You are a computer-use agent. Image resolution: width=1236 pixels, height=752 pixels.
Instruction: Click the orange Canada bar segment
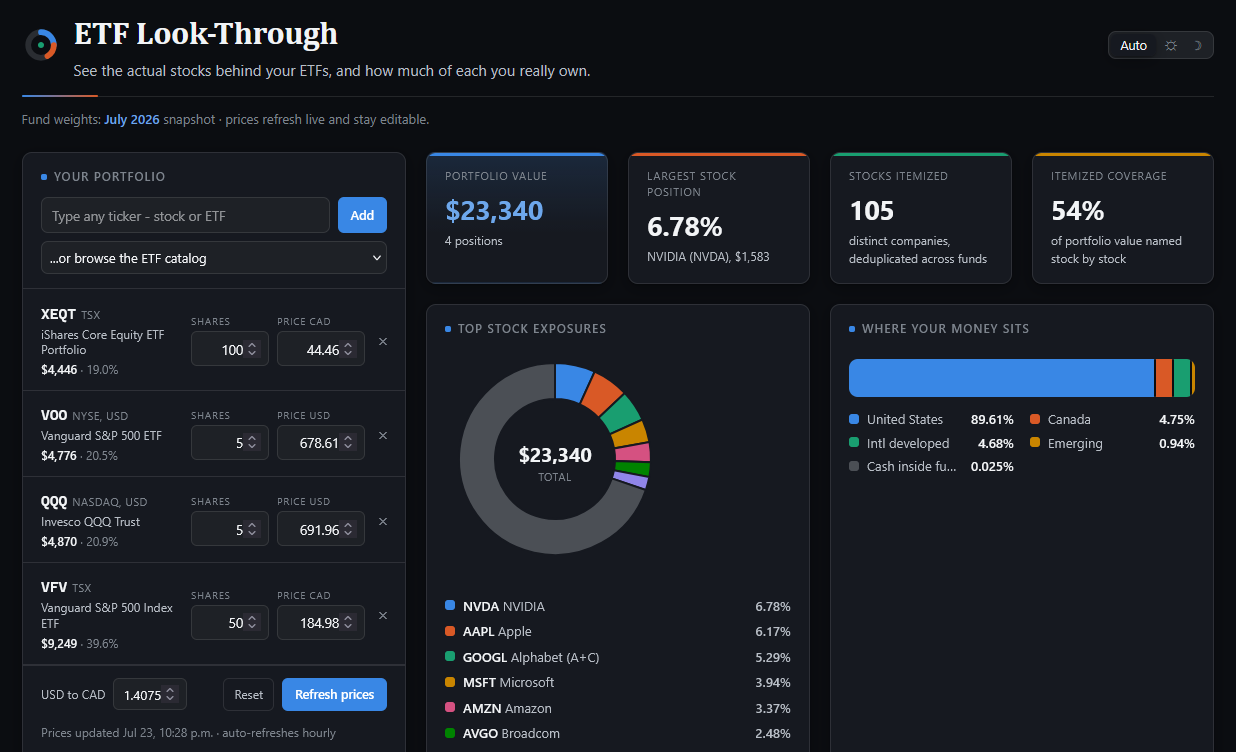pos(1164,378)
